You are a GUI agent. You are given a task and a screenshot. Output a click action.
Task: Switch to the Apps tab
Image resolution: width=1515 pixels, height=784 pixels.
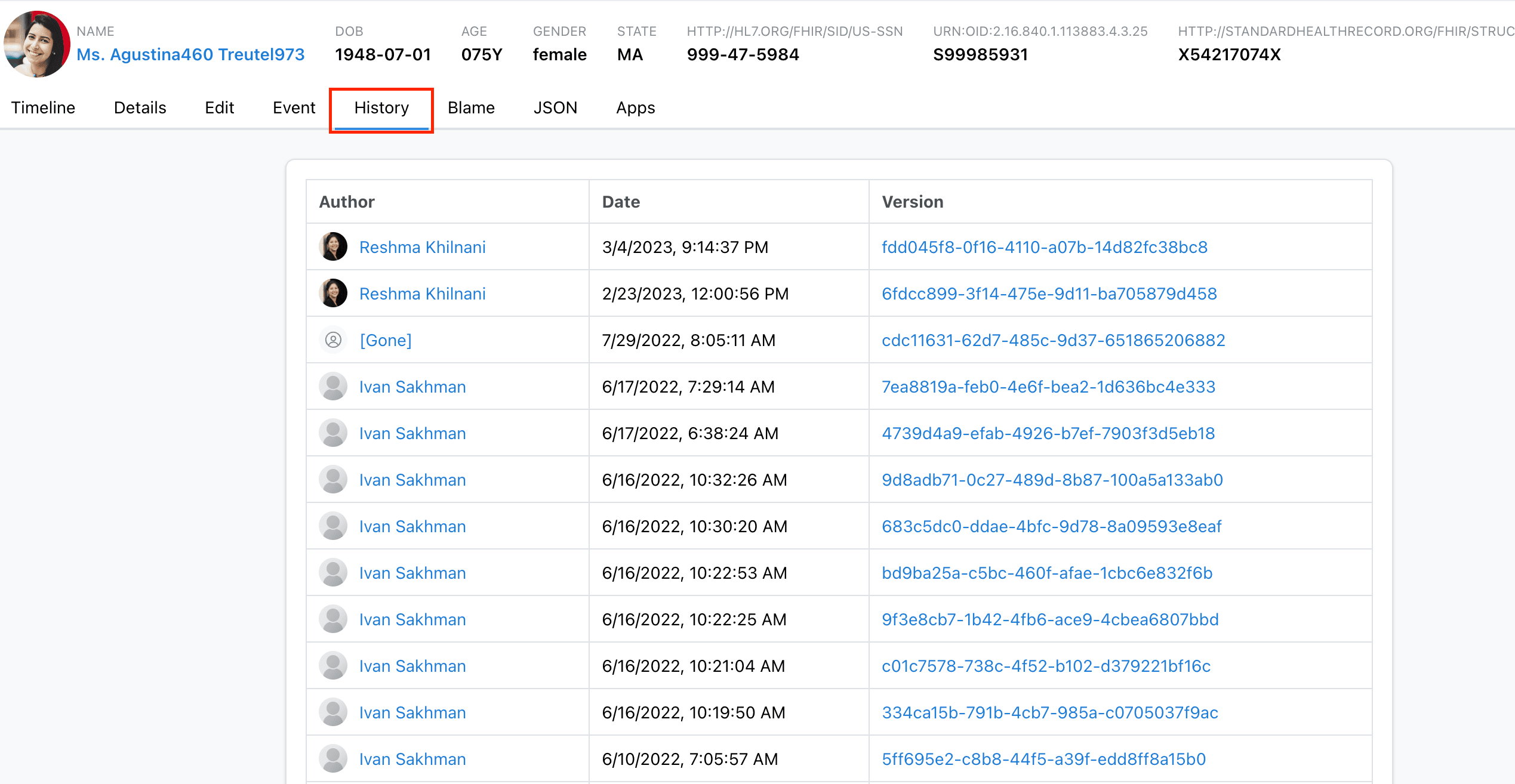(635, 108)
